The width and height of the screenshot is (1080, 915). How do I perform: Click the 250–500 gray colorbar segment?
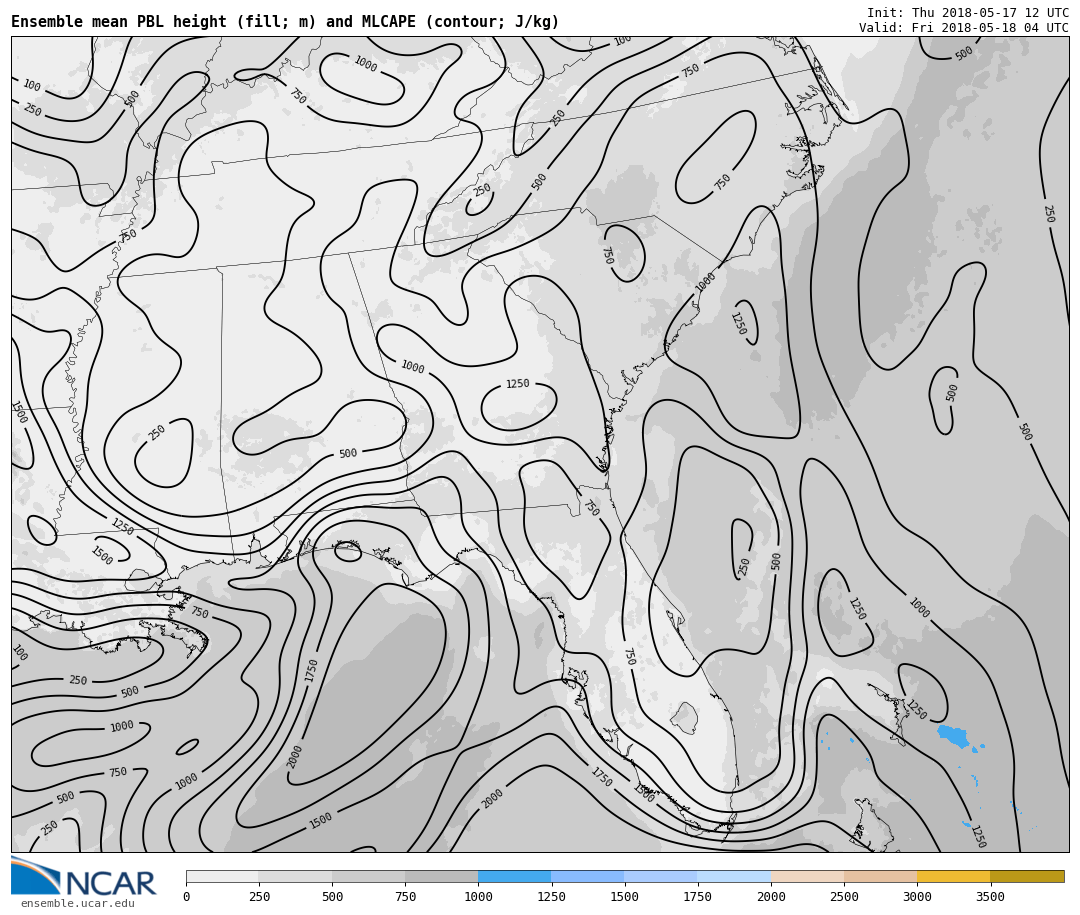(x=295, y=876)
